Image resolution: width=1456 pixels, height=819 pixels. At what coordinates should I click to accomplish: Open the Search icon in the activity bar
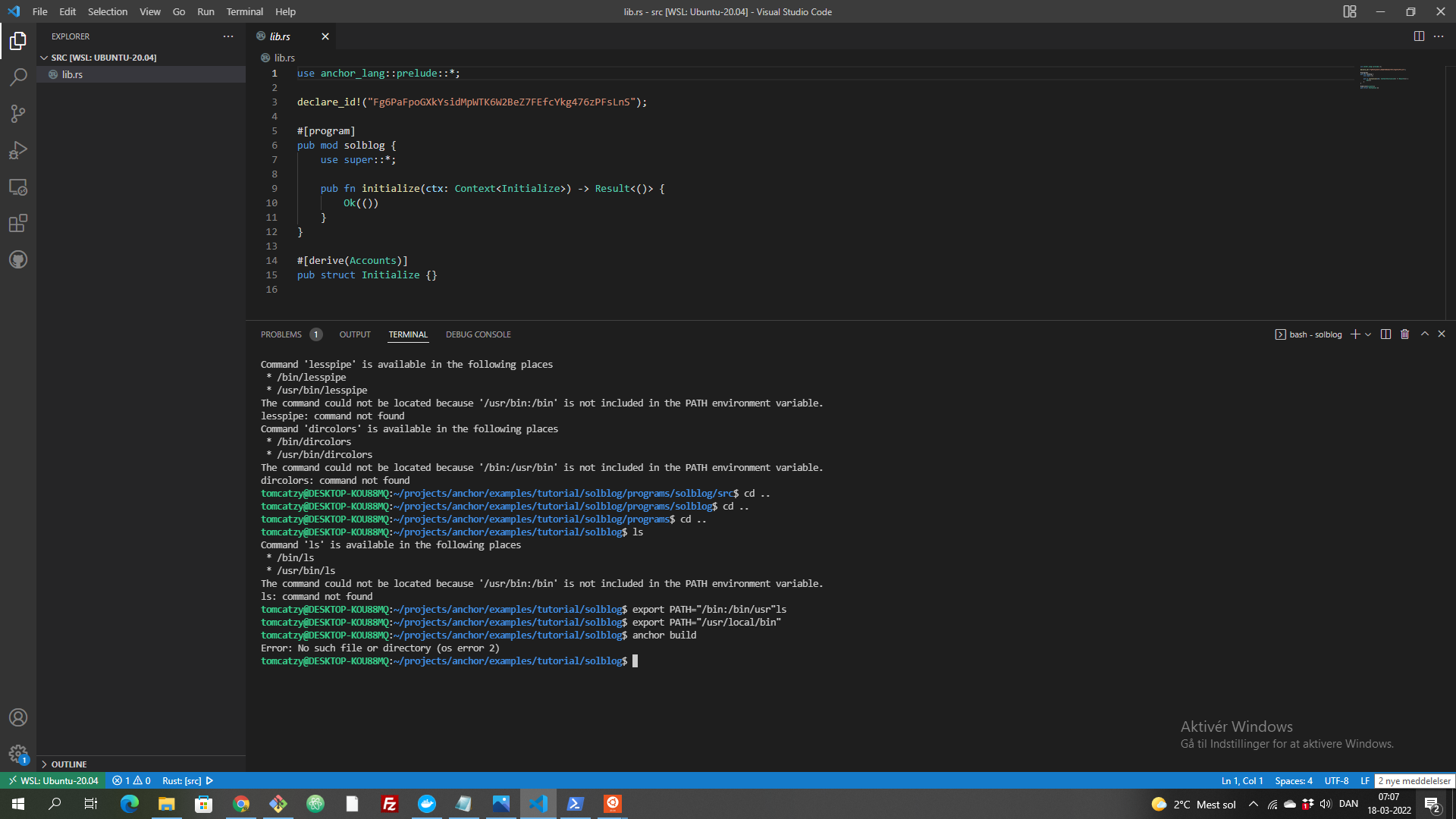pyautogui.click(x=18, y=77)
